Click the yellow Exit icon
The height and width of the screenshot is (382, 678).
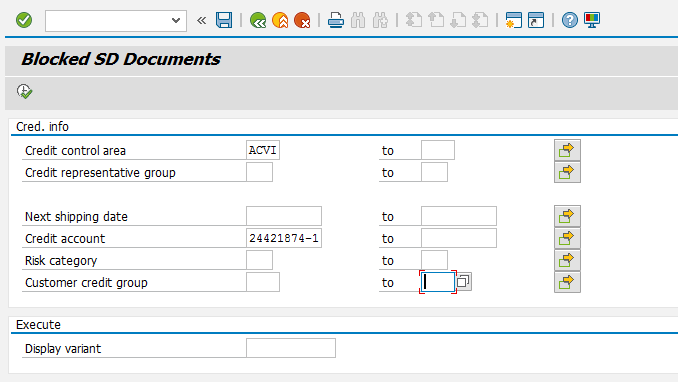click(x=280, y=20)
